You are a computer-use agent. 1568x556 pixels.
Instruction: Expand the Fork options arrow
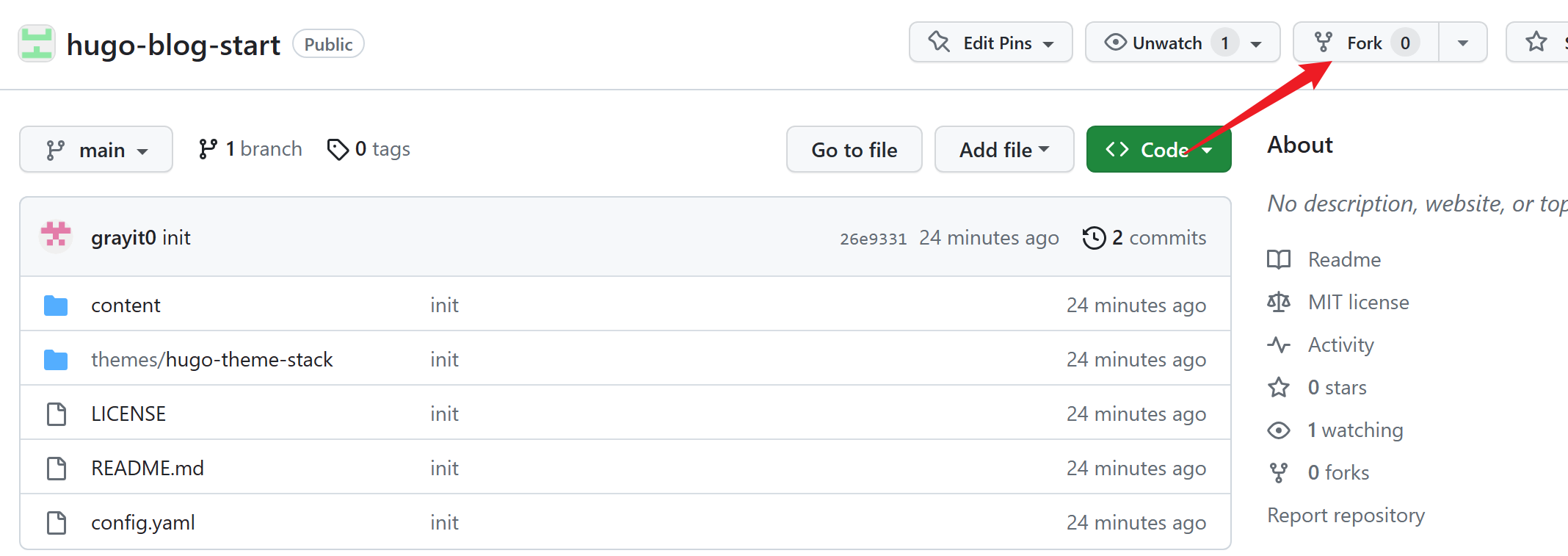click(1462, 43)
